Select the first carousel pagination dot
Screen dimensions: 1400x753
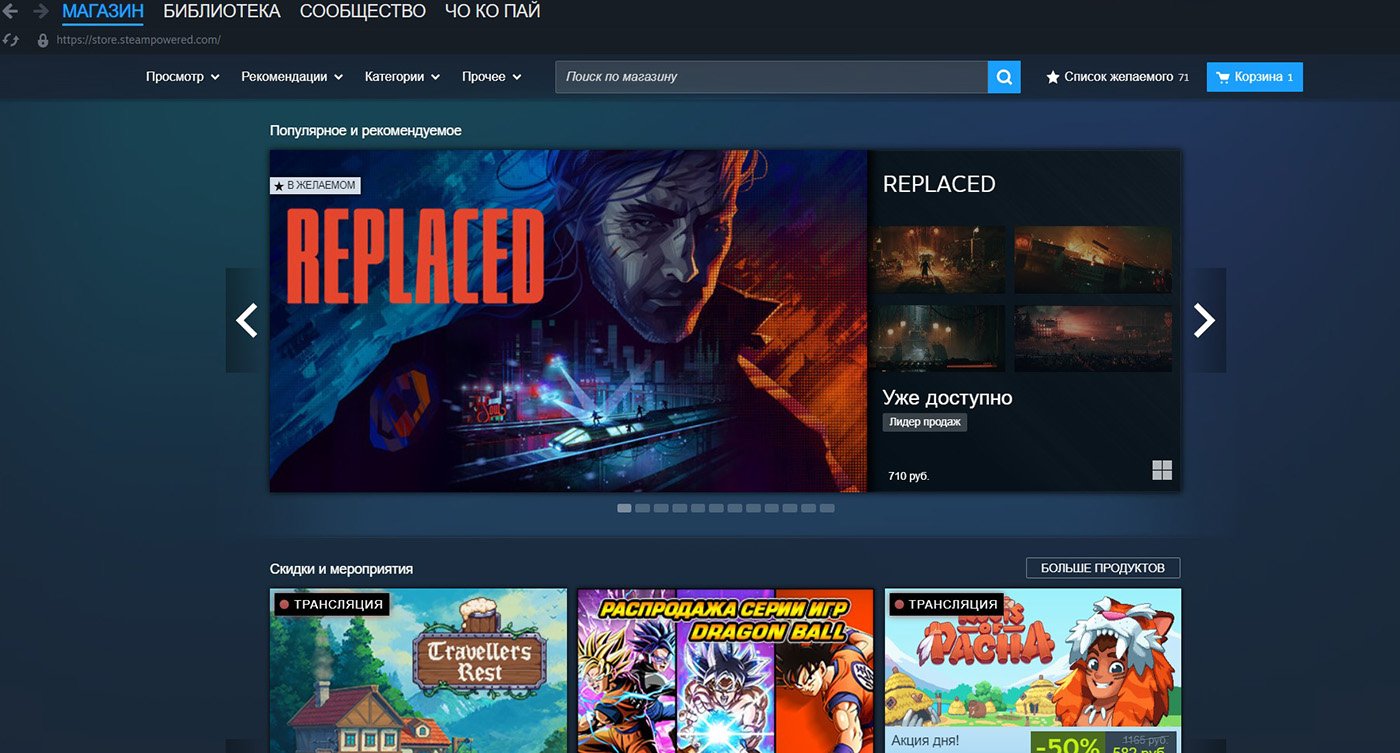pyautogui.click(x=623, y=507)
